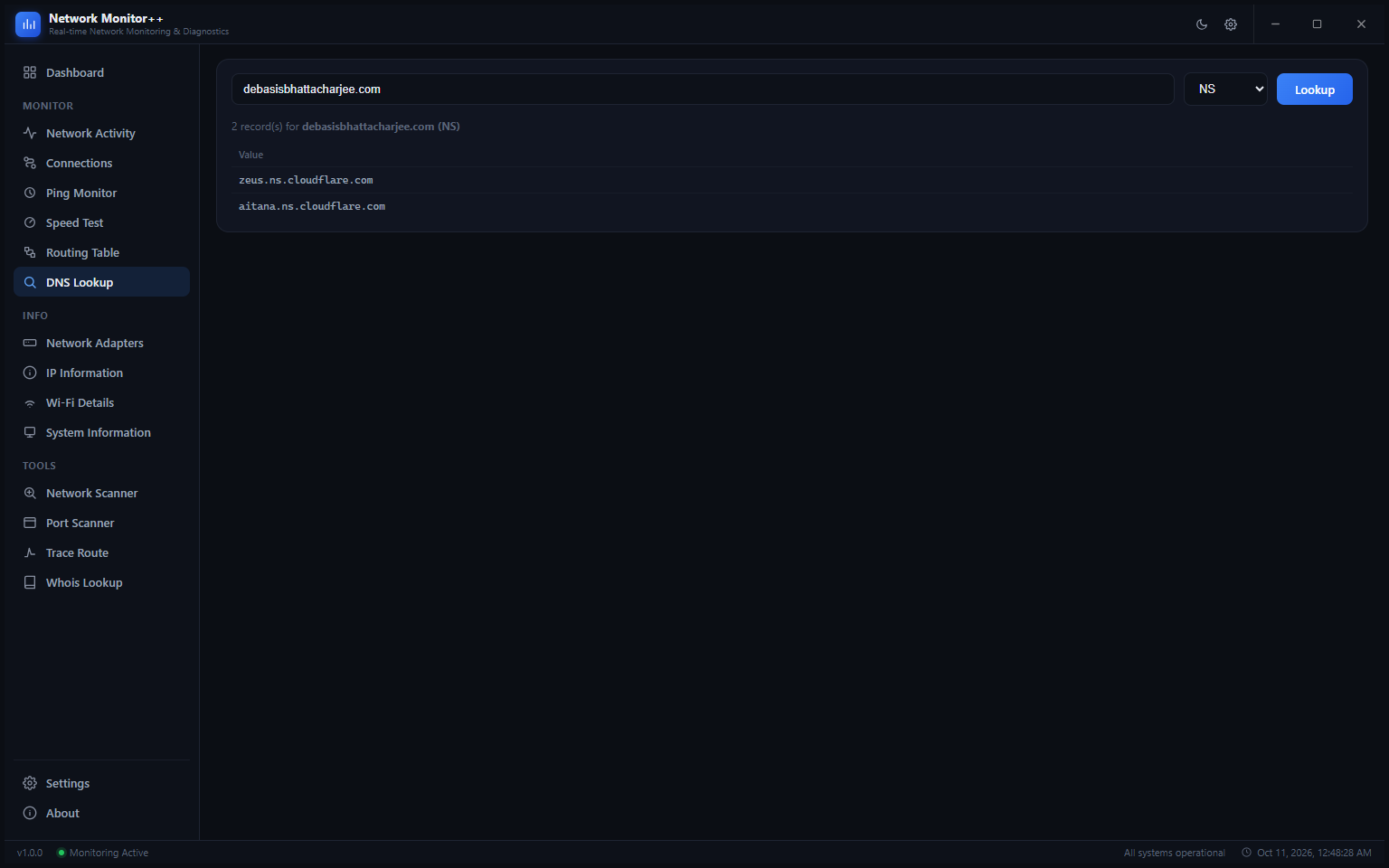Viewport: 1389px width, 868px height.
Task: Select Ping Monitor in sidebar
Action: coord(101,193)
